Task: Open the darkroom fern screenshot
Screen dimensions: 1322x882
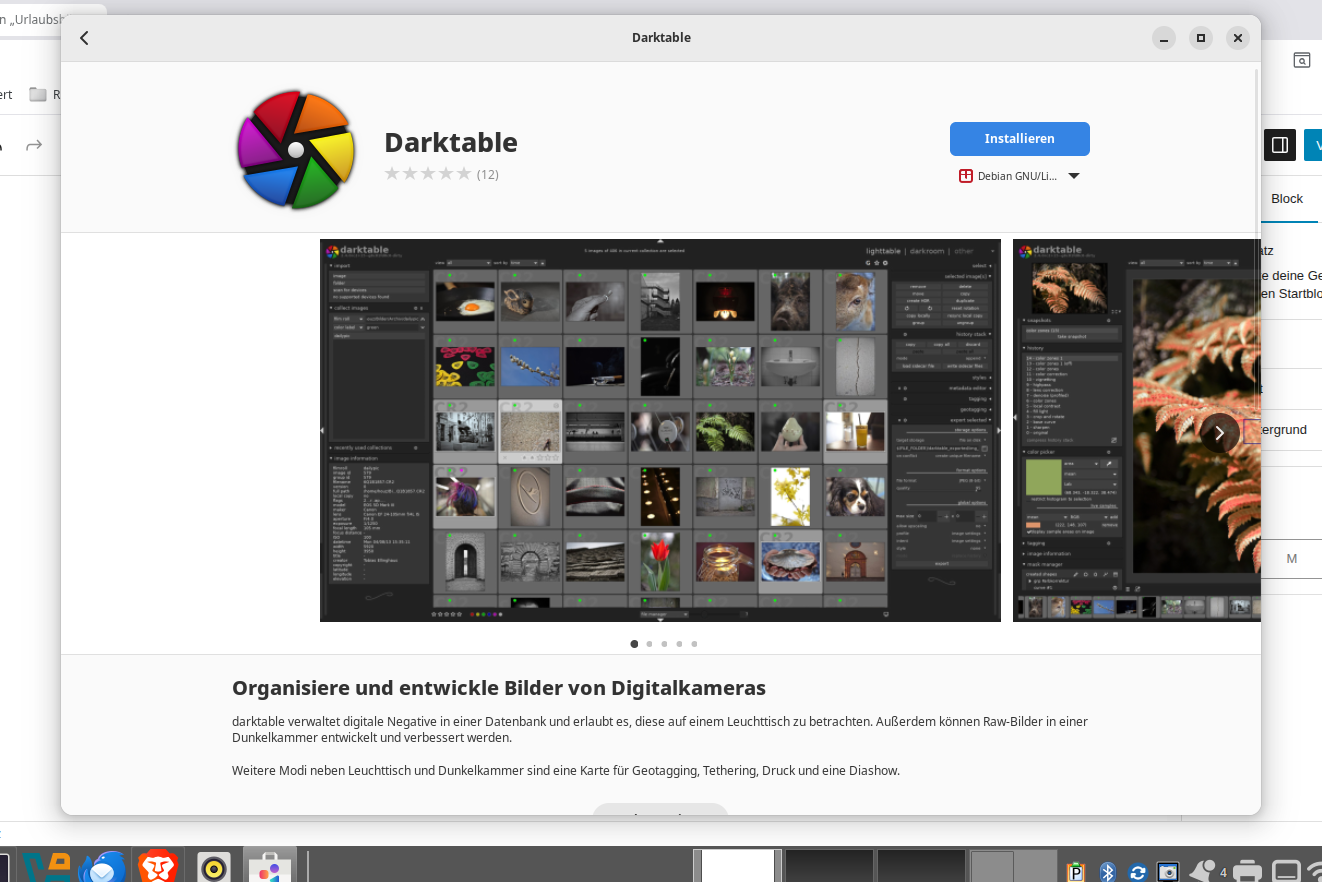Action: pos(1136,430)
